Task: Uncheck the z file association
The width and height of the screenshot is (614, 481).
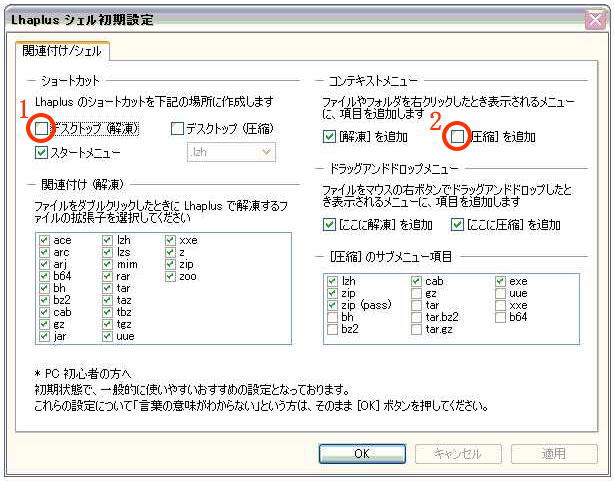Action: [170, 252]
